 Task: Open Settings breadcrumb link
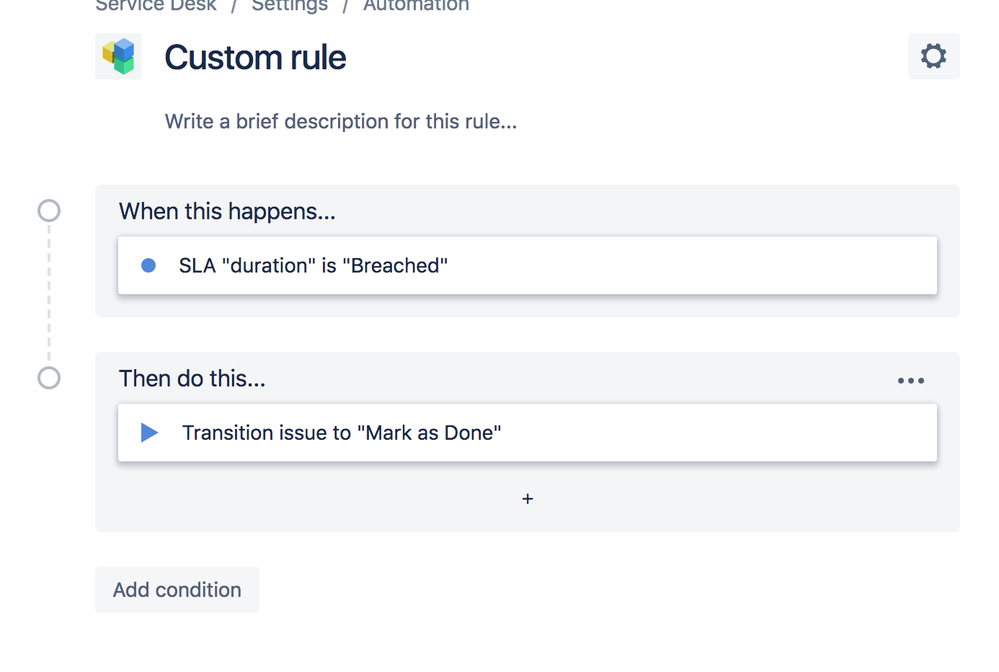[x=289, y=6]
